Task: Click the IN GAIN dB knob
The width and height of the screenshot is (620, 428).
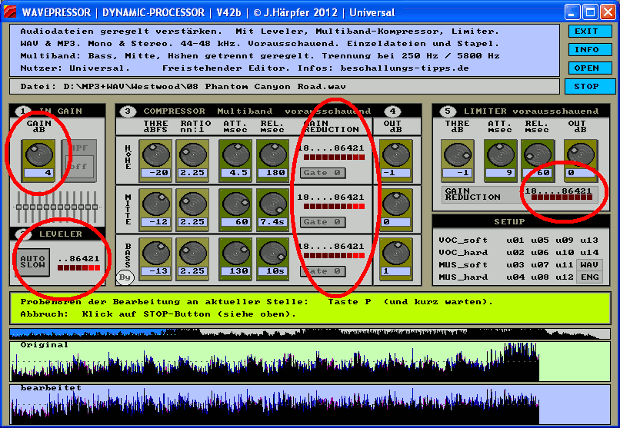Action: point(39,155)
